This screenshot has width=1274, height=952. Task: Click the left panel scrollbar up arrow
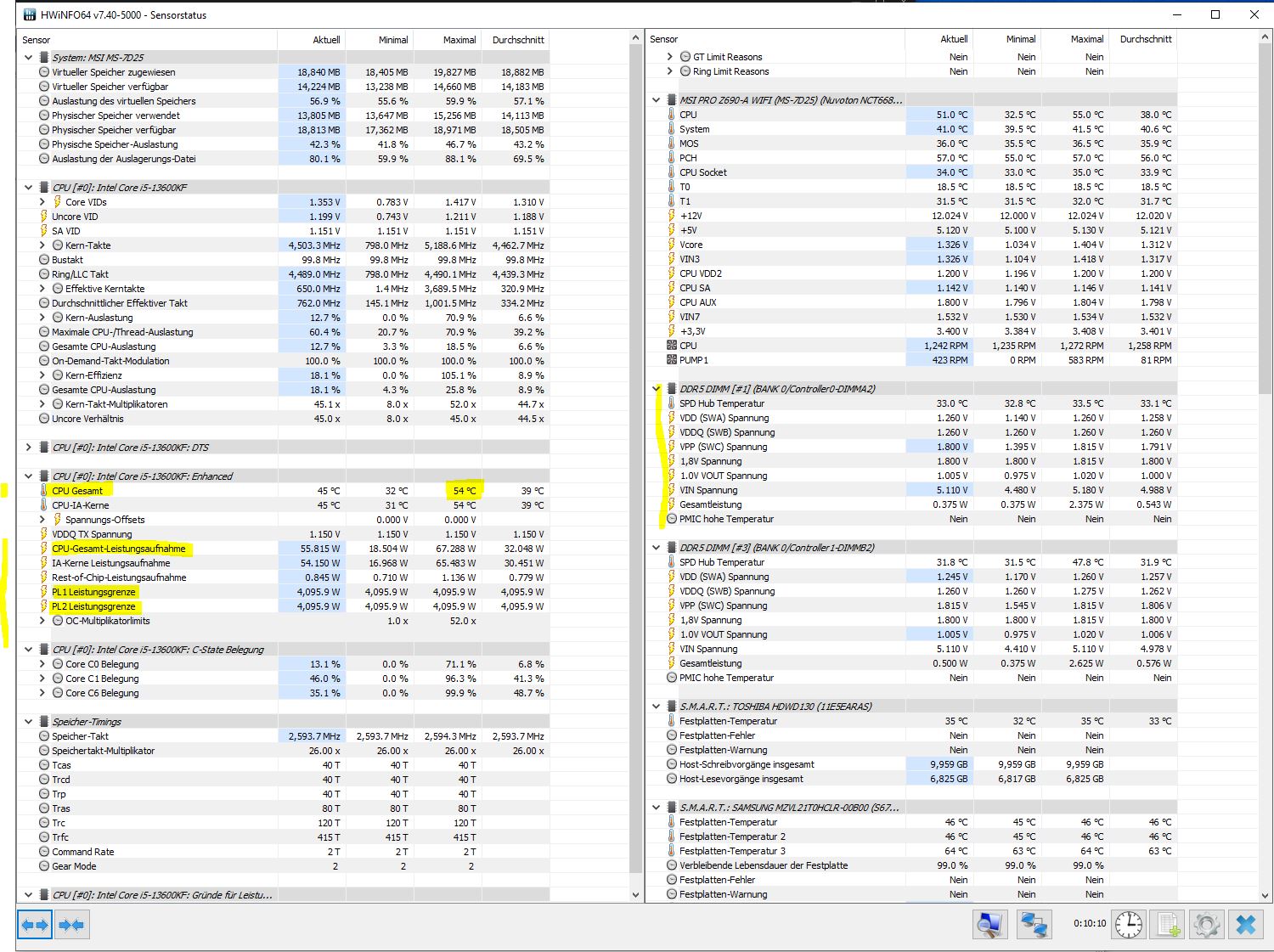636,39
